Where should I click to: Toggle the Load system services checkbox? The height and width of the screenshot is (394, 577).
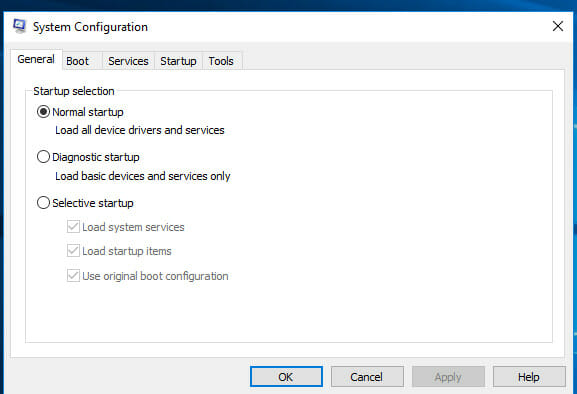pos(73,227)
